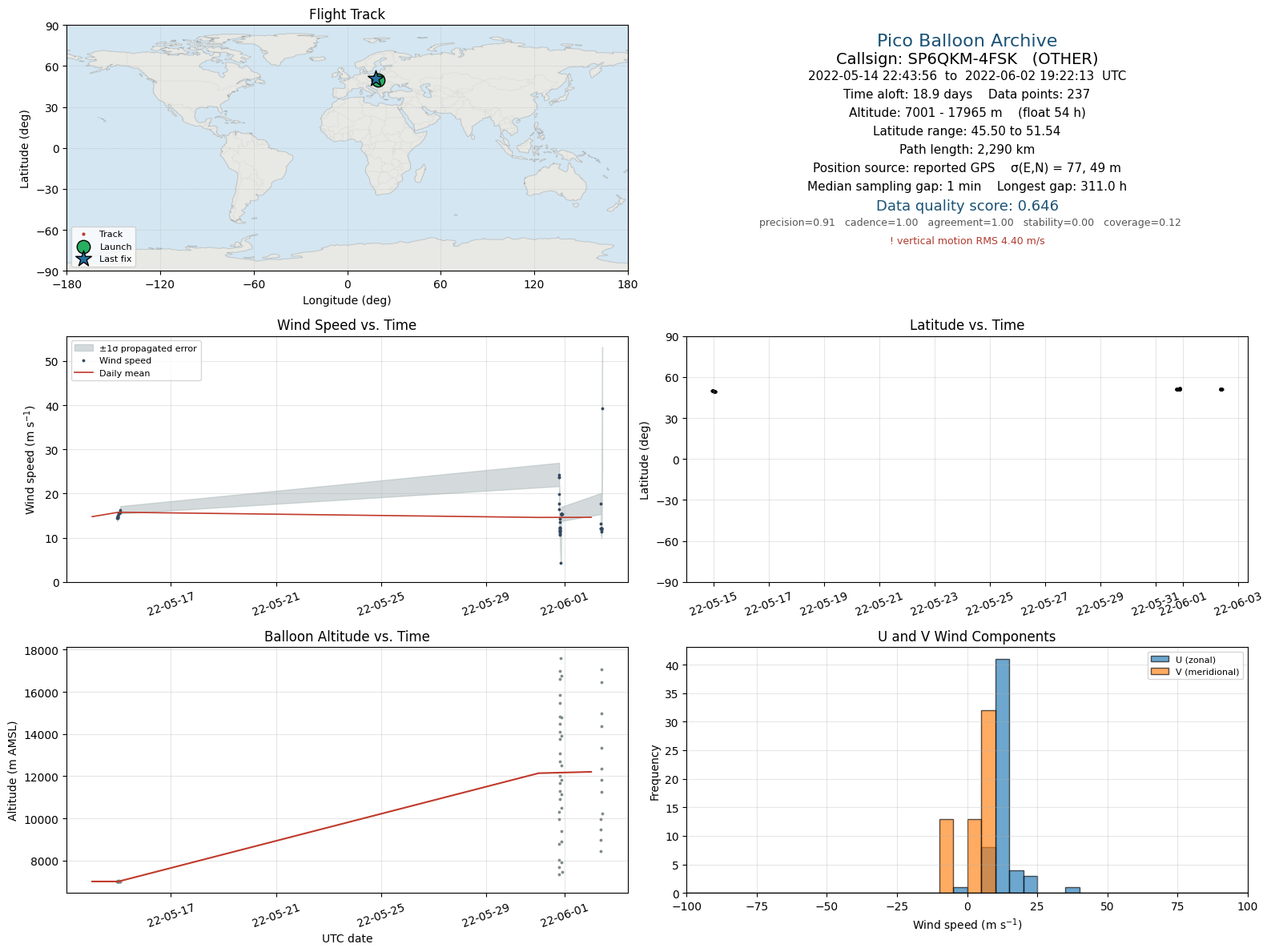
Task: Click the "UTC date" axis label
Action: click(x=347, y=938)
